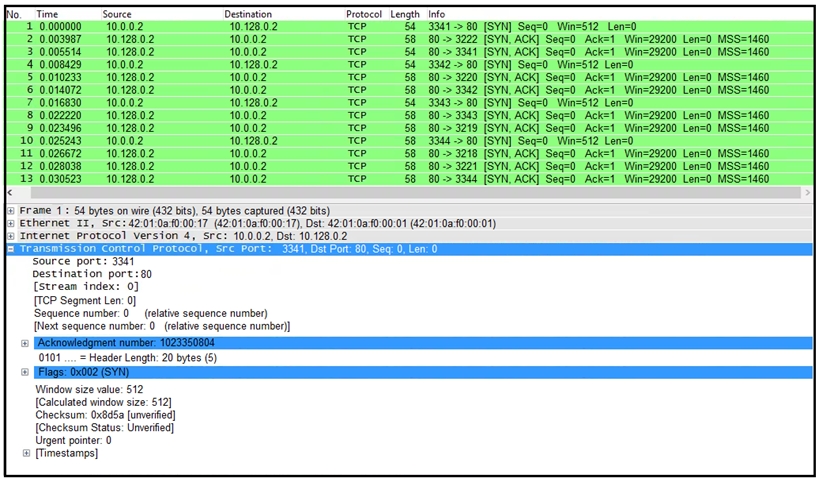Click the packet list horizontal scrollbar track
The image size is (823, 482).
click(x=415, y=193)
